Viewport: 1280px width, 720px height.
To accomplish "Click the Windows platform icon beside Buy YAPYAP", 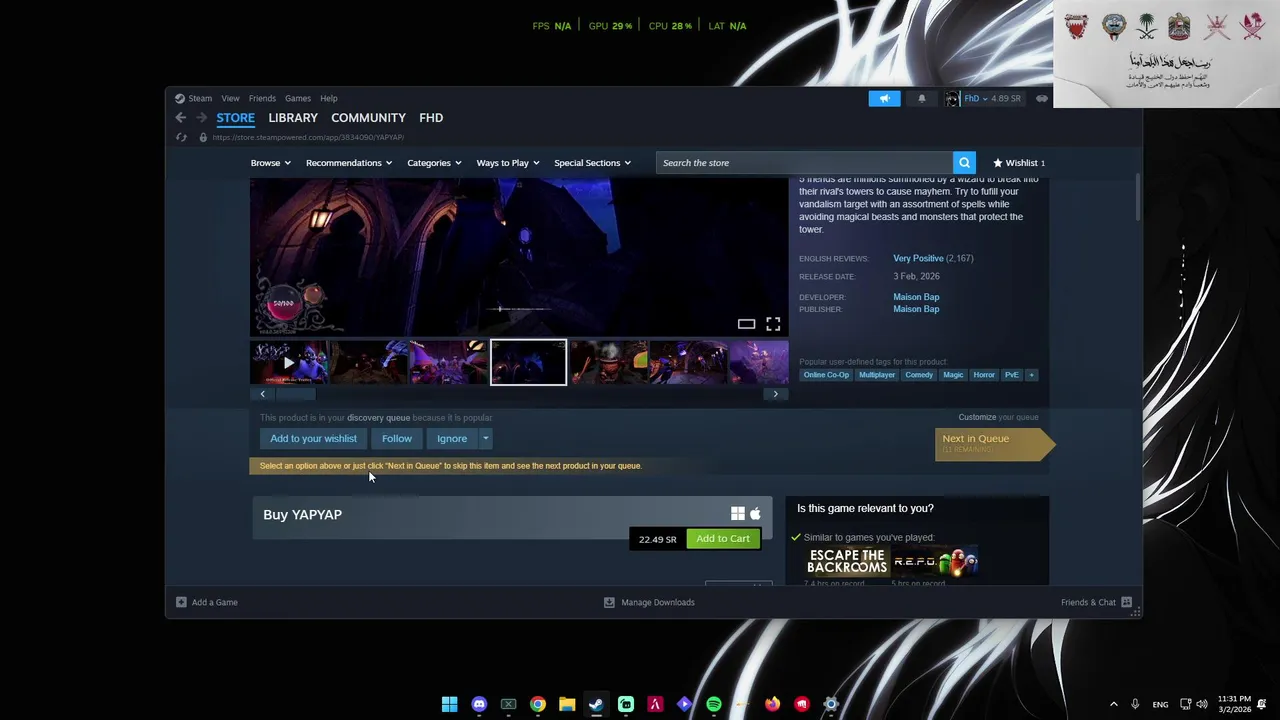I will click(738, 513).
